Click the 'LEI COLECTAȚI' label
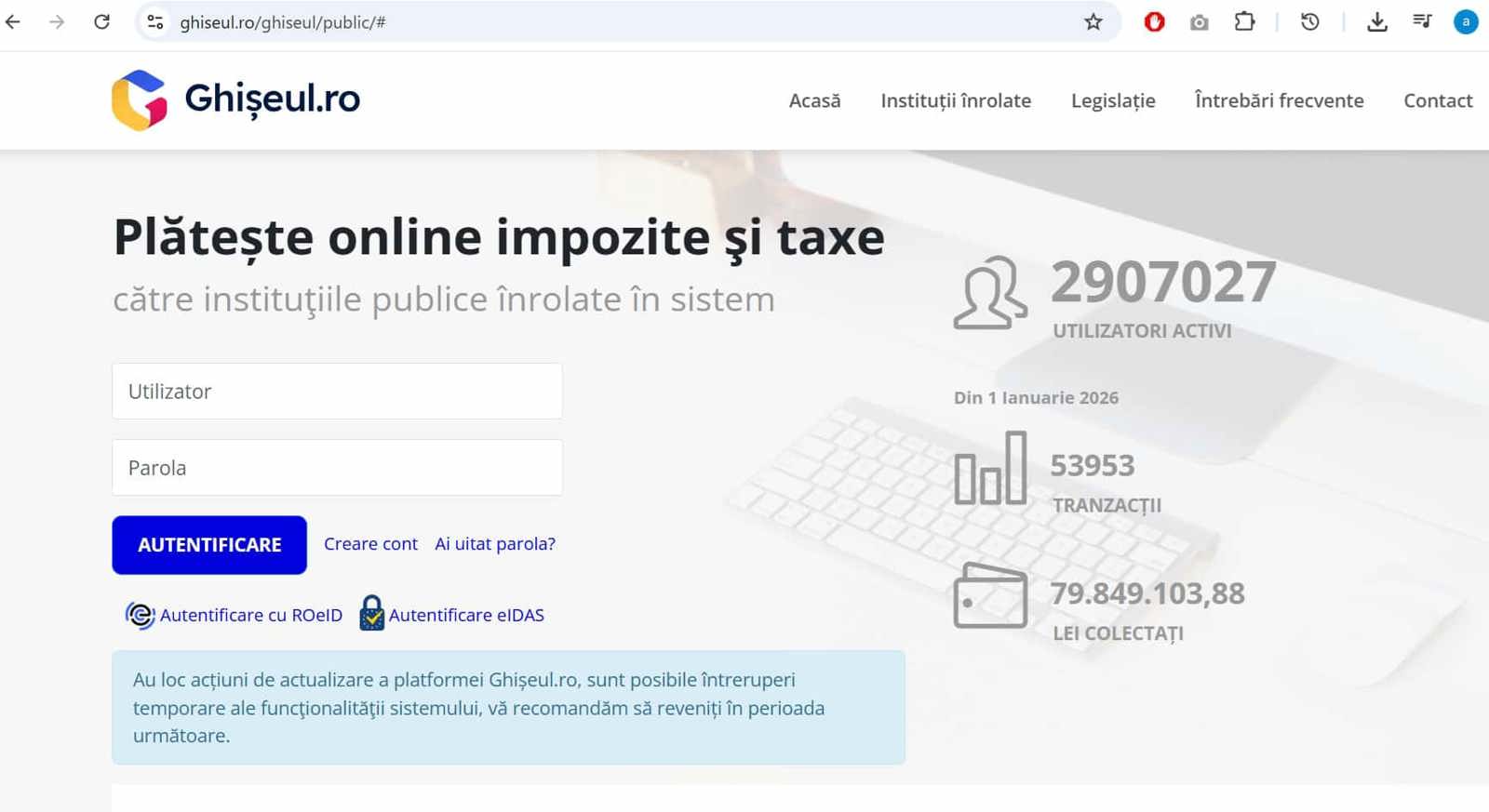Screen dimensions: 1489x812 [x=1118, y=634]
